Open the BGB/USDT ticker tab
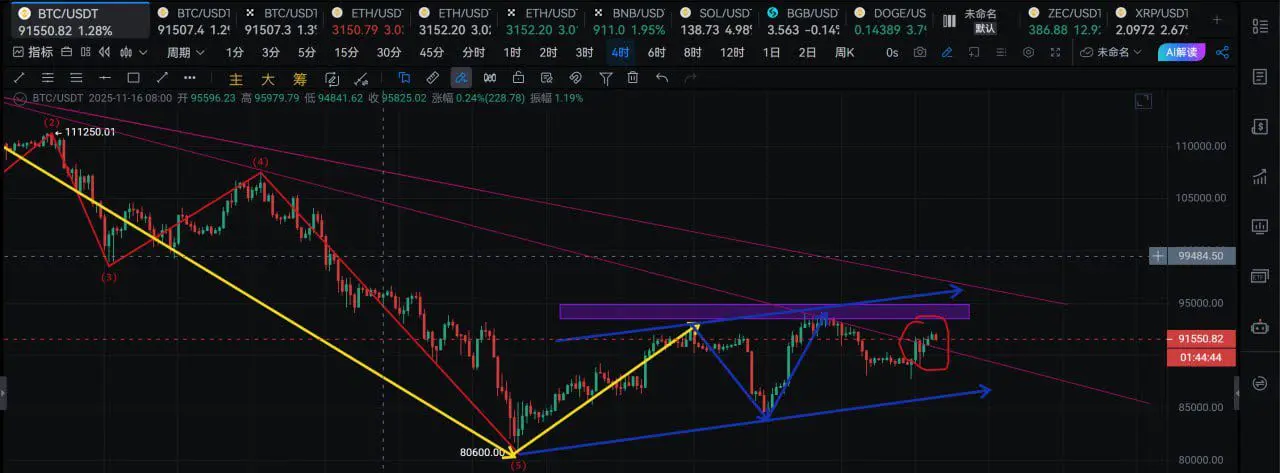This screenshot has height=473, width=1280. coord(802,21)
